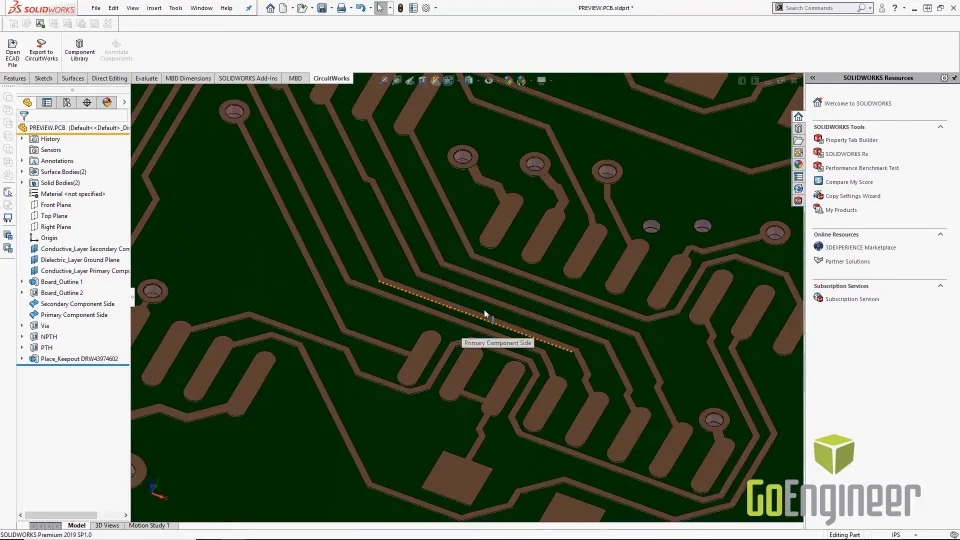Click the Open folder icon in top toolbar
This screenshot has width=960, height=540.
click(x=301, y=8)
